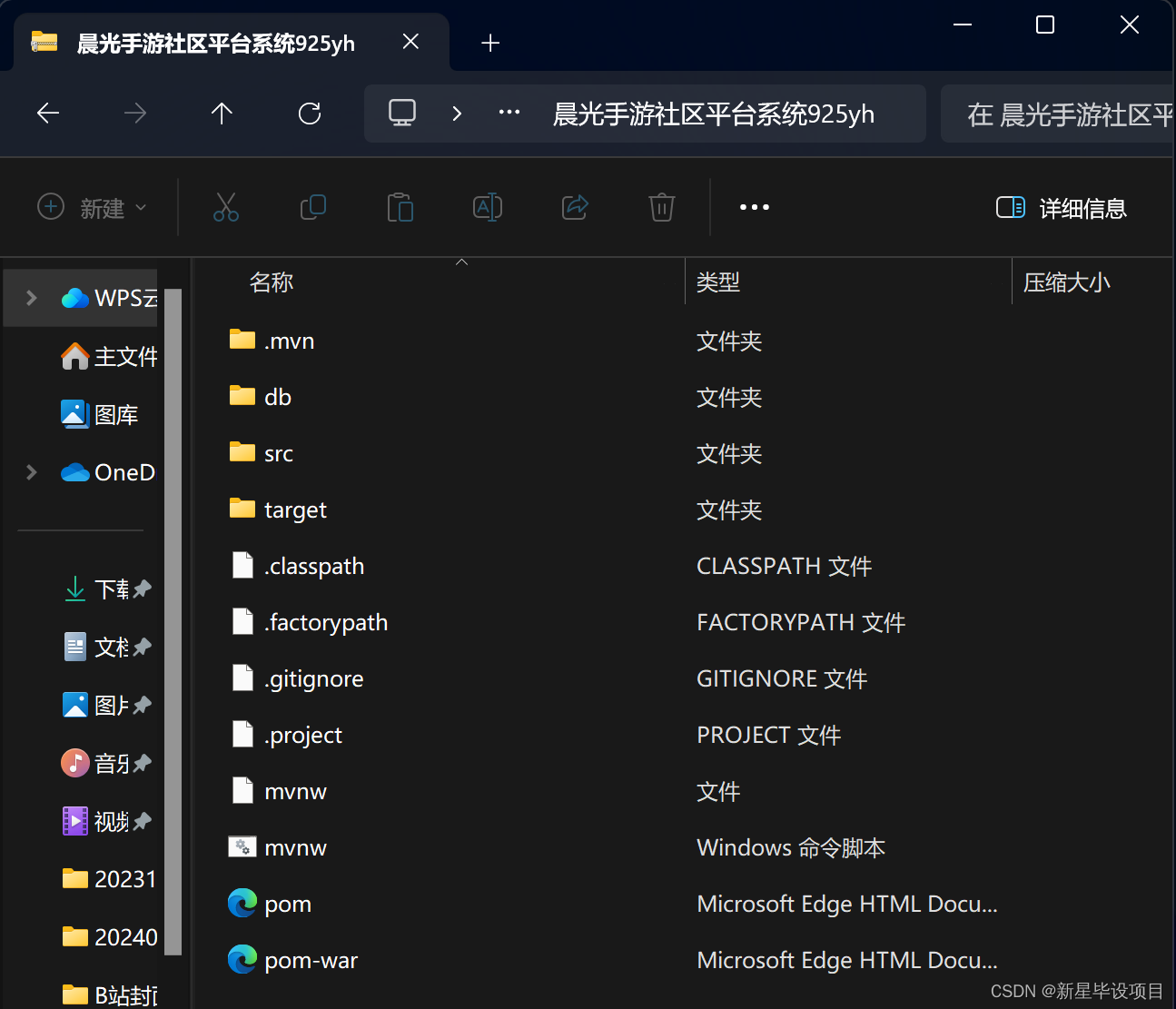Open the 20231 folder in sidebar
1176x1009 pixels.
[109, 879]
